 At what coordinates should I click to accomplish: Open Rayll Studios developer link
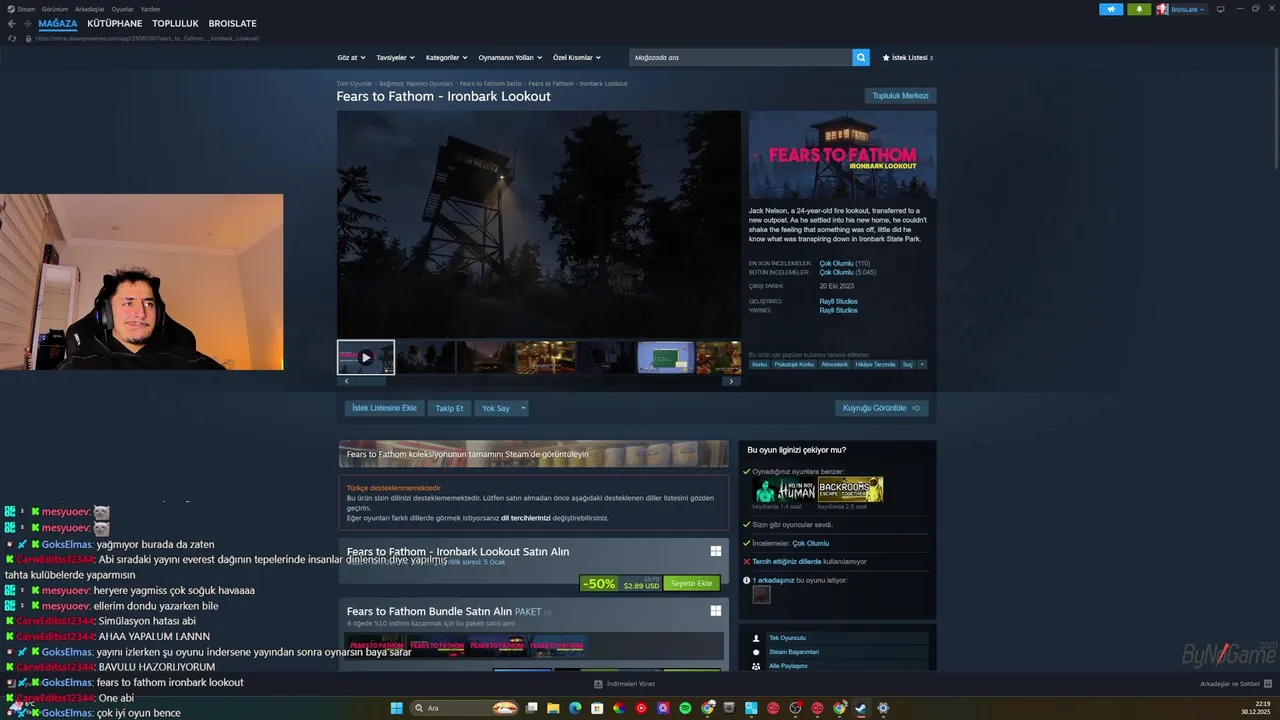(838, 301)
